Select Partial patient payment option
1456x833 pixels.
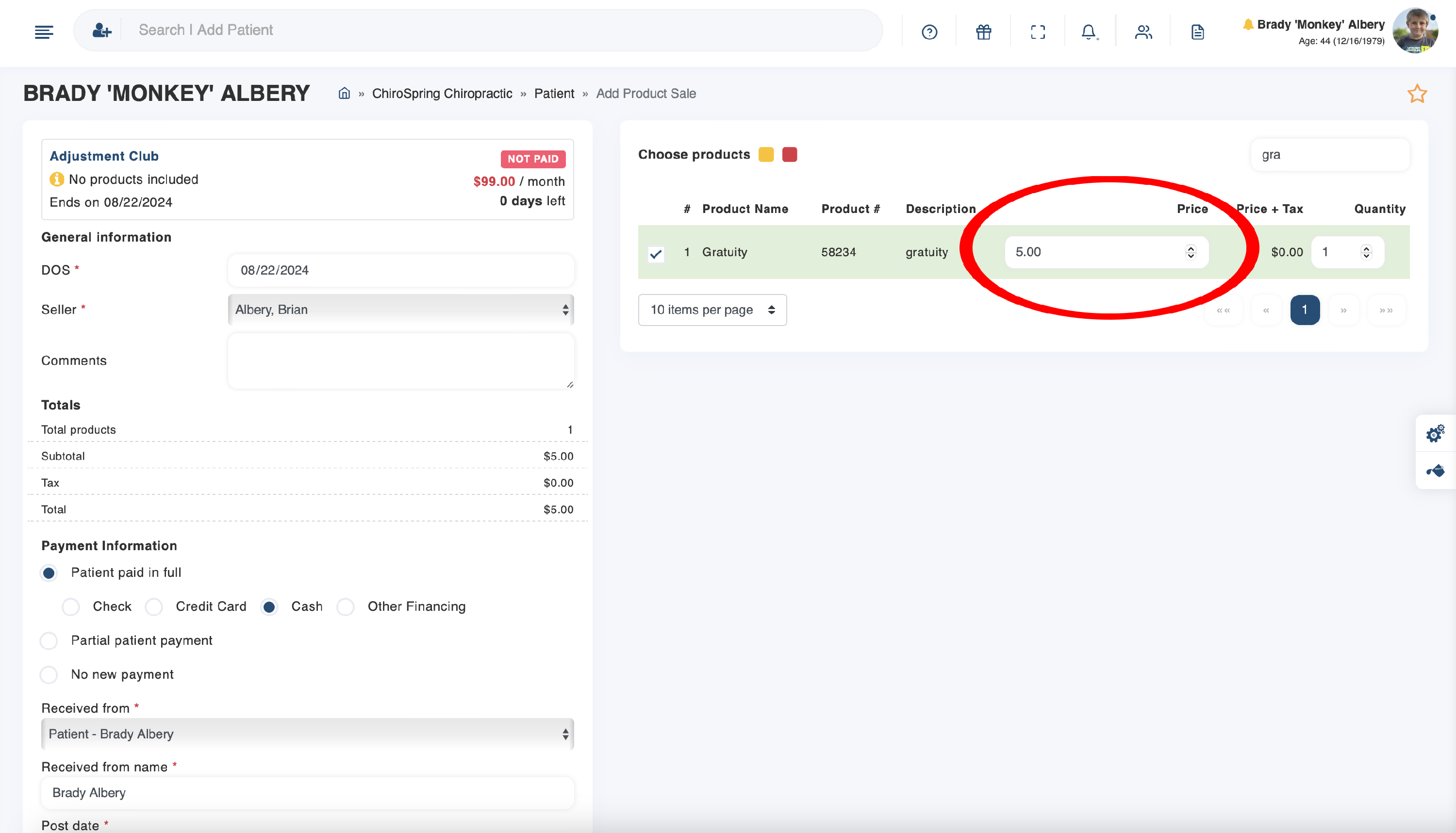tap(49, 641)
